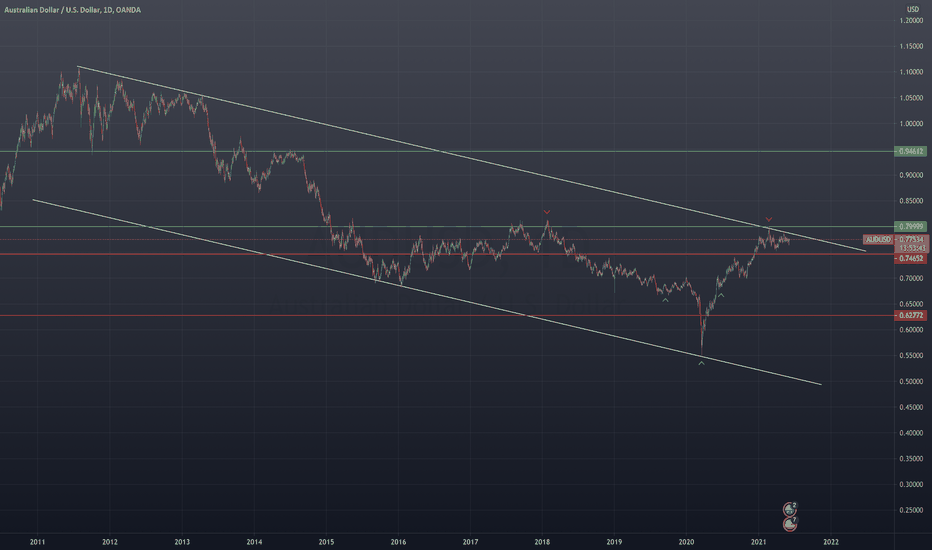
Task: Select the red 0.74652 price level label
Action: pyautogui.click(x=911, y=259)
